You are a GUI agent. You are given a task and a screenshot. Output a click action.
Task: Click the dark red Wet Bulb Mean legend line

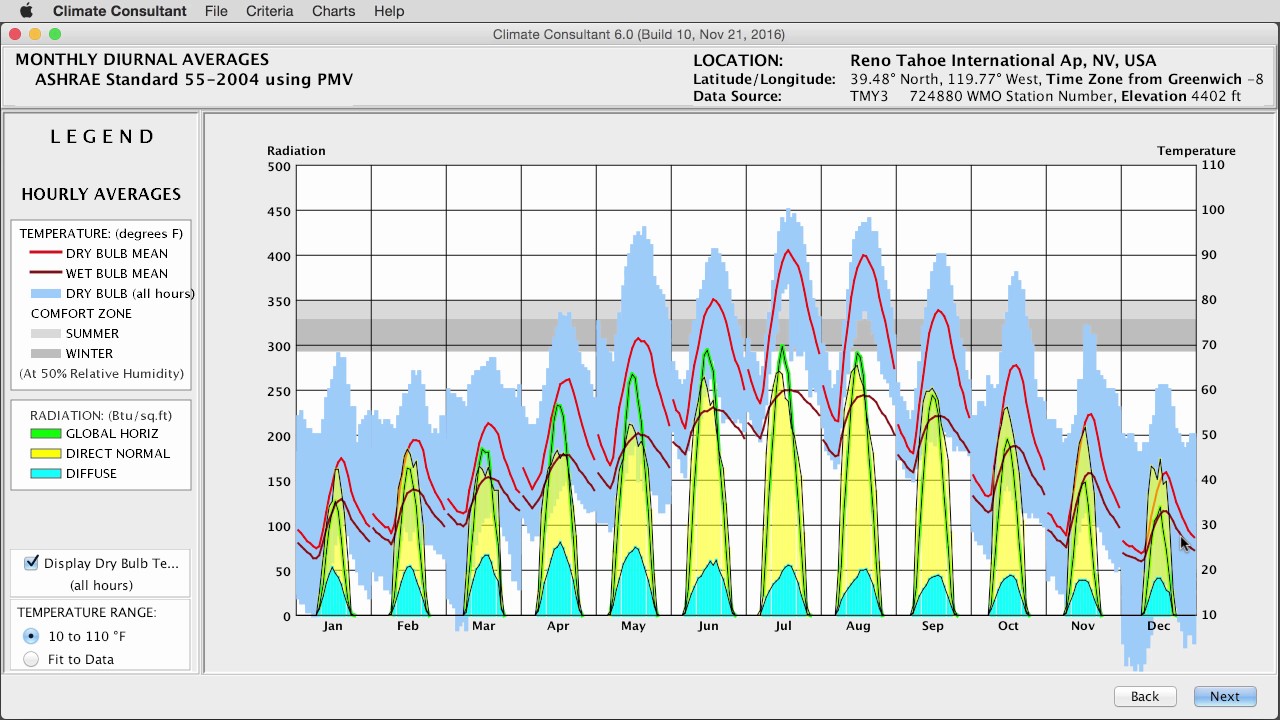point(45,273)
